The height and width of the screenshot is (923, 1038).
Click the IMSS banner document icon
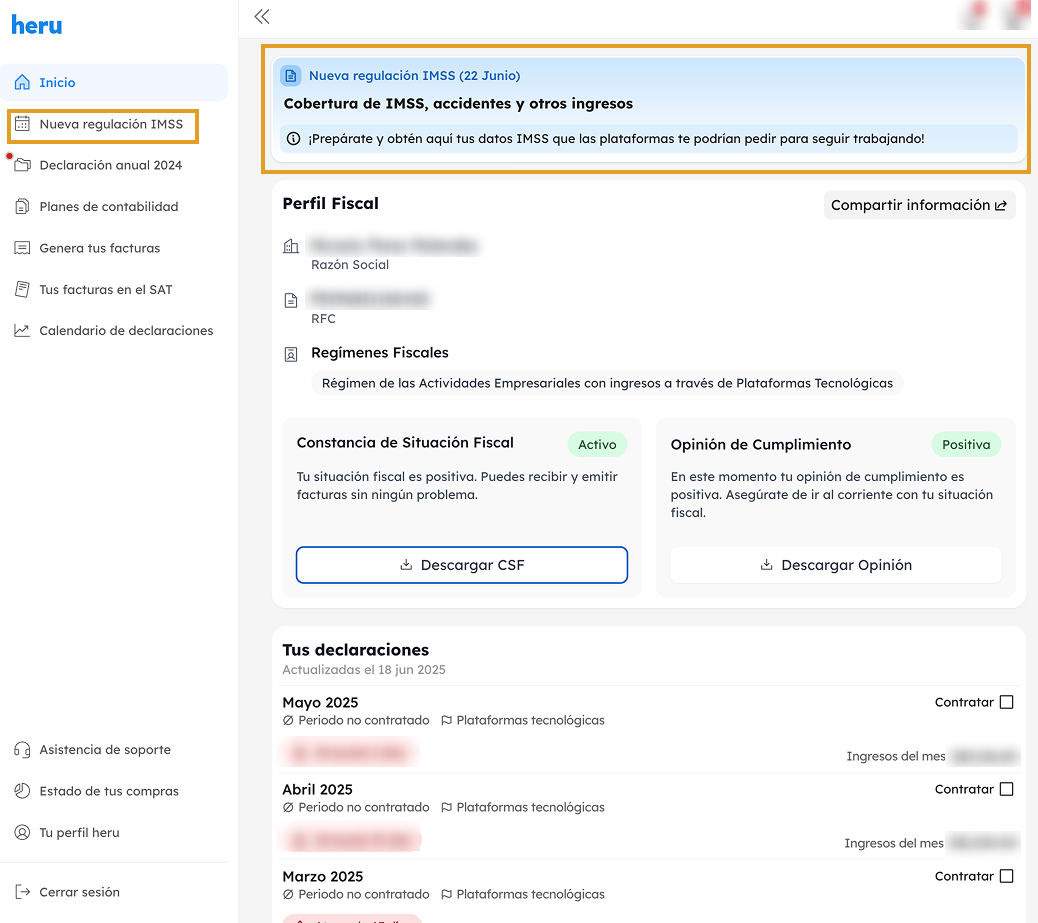[x=291, y=75]
